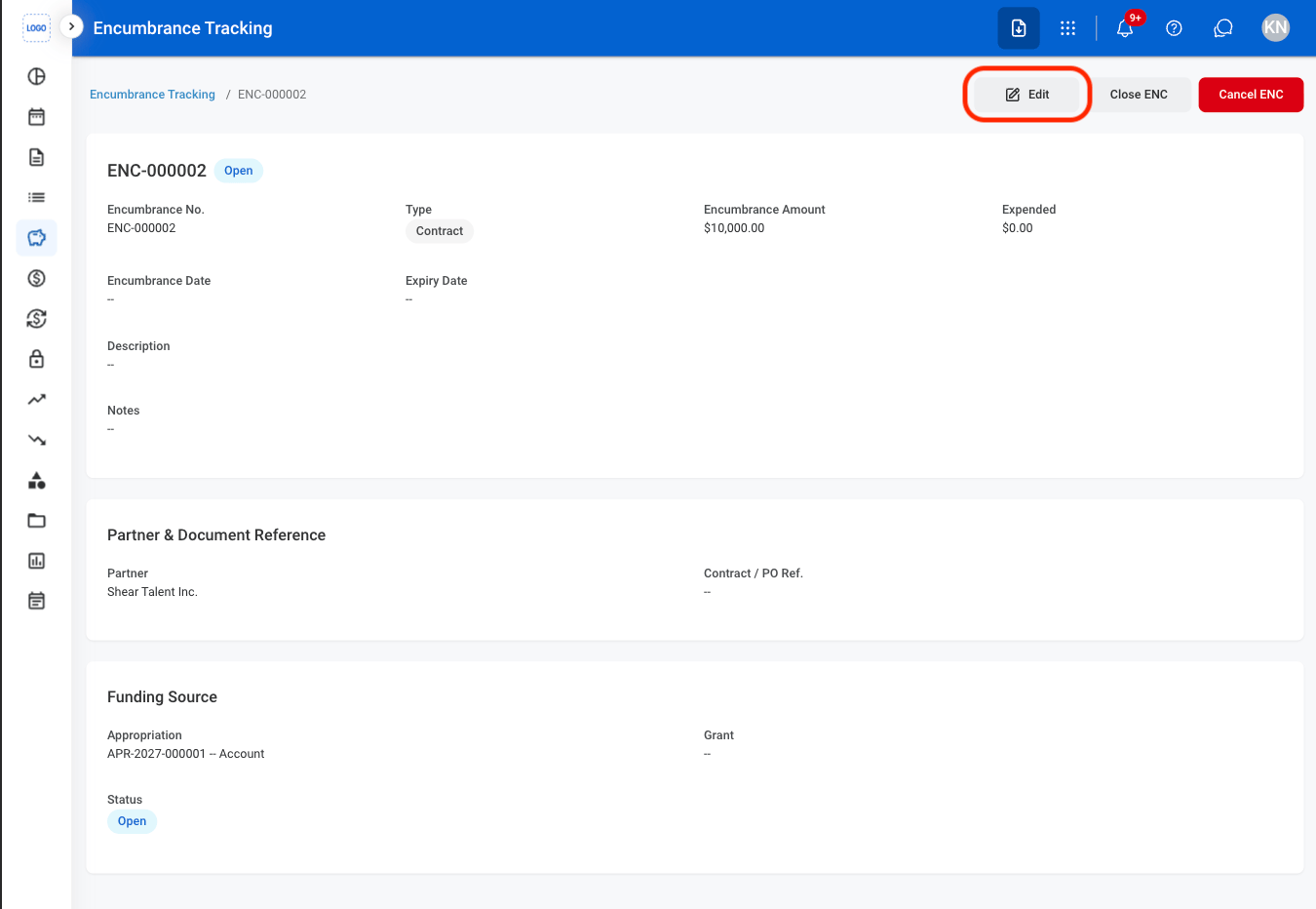This screenshot has height=909, width=1316.
Task: Open the folder icon in the sidebar
Action: (36, 520)
